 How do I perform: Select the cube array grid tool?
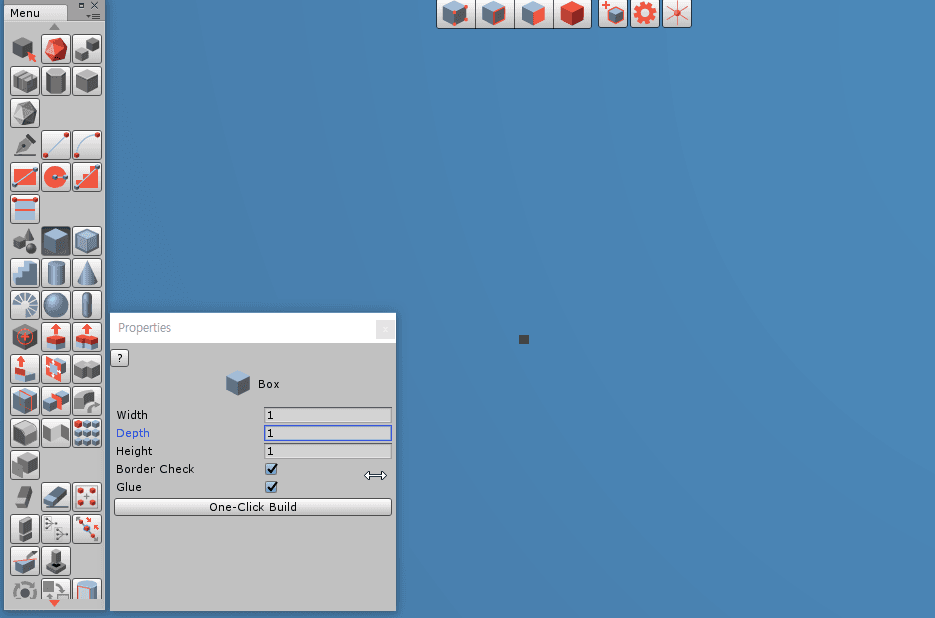tap(87, 433)
